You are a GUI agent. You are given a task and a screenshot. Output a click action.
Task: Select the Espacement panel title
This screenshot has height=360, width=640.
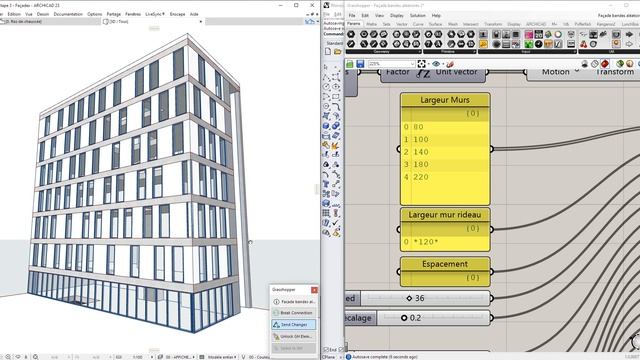[445, 264]
